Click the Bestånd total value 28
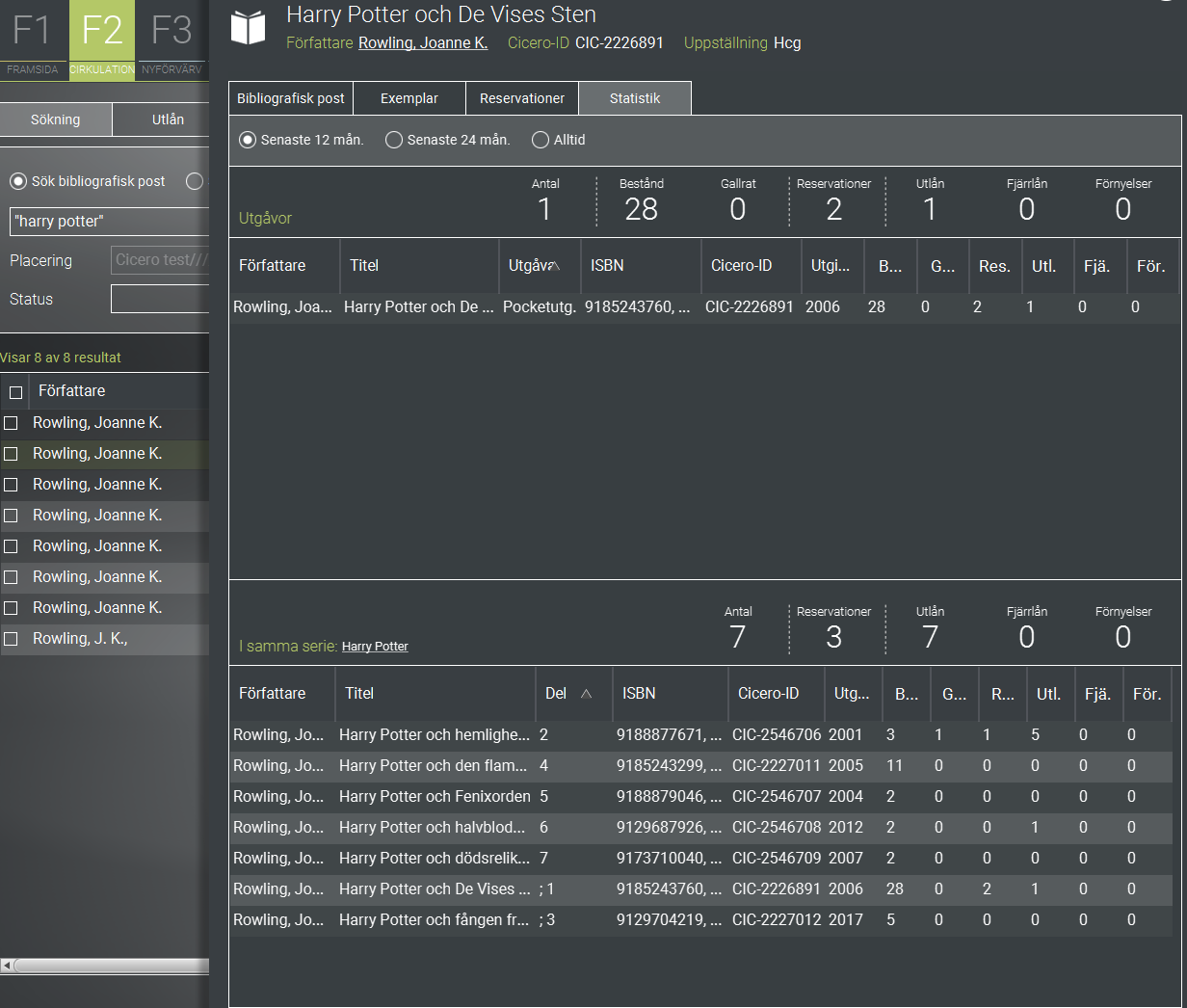The image size is (1187, 1008). coord(642,209)
